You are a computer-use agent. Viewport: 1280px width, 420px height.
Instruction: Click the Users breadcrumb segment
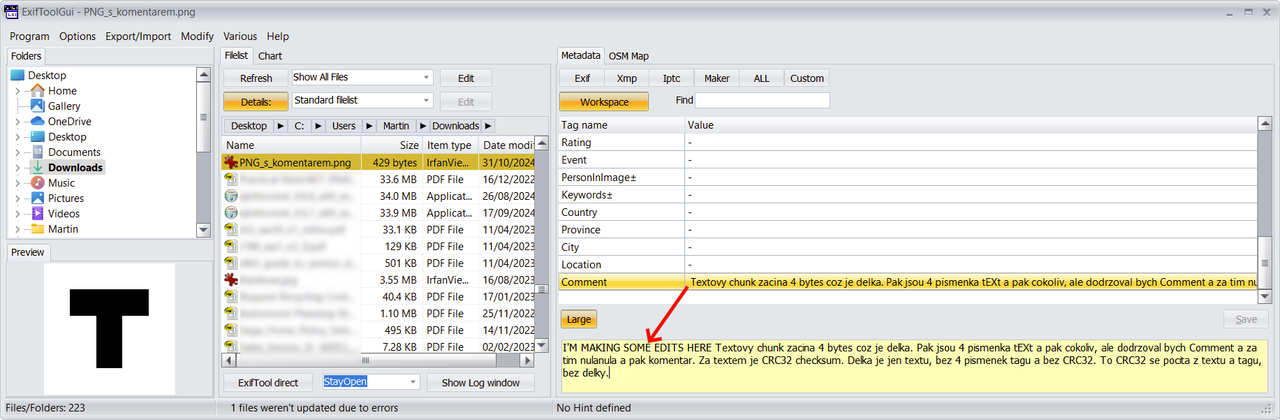pyautogui.click(x=344, y=126)
